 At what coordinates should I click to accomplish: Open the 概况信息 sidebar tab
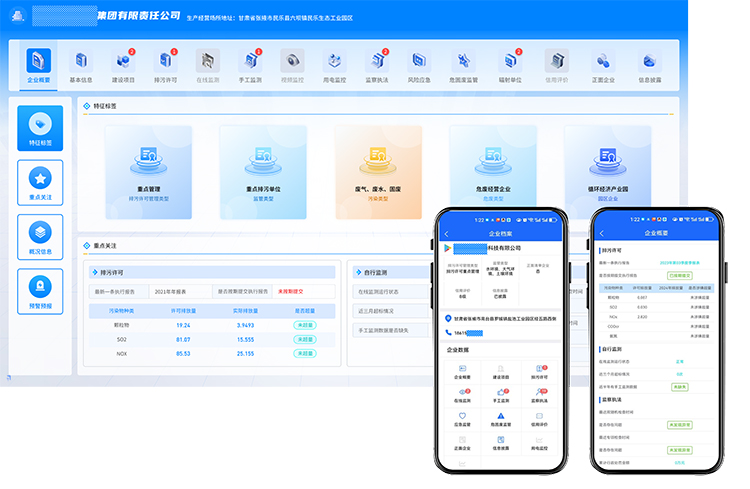[x=40, y=237]
